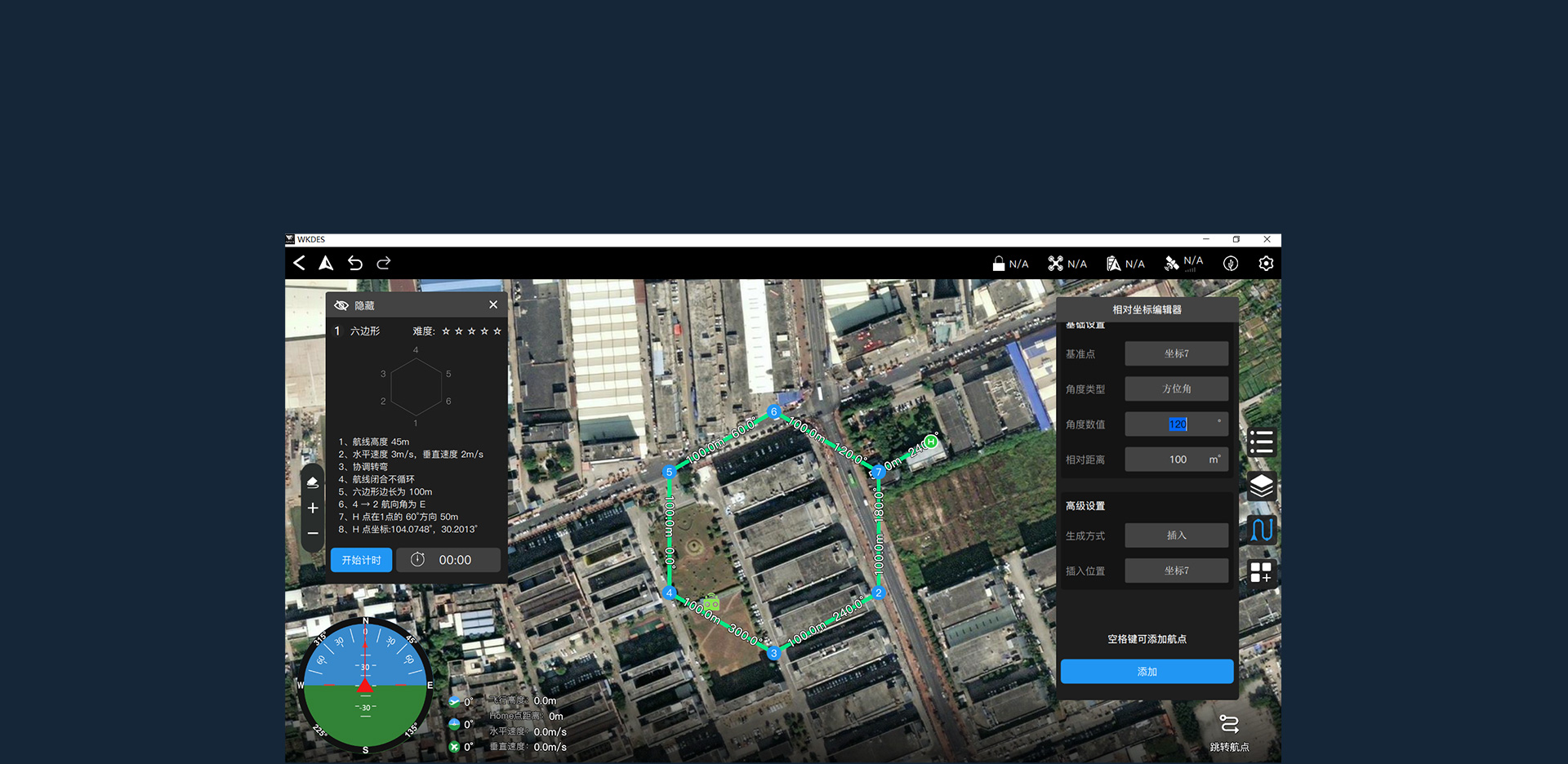Click the add grid widget icon

click(1261, 572)
